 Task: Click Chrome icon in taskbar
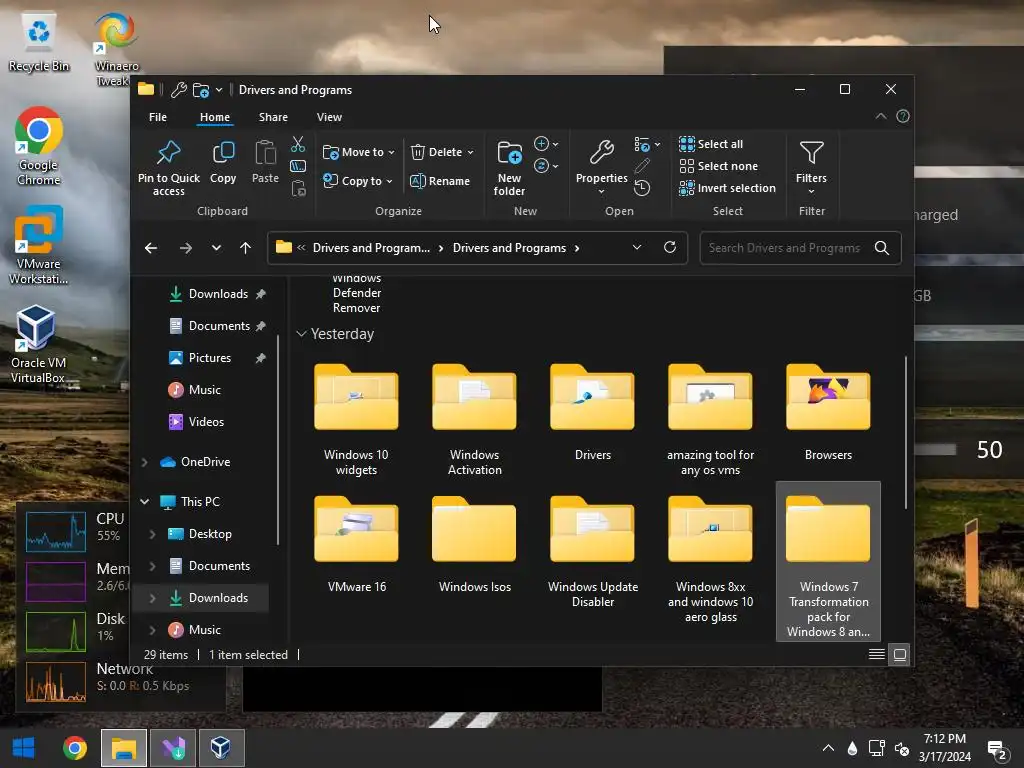coord(74,748)
